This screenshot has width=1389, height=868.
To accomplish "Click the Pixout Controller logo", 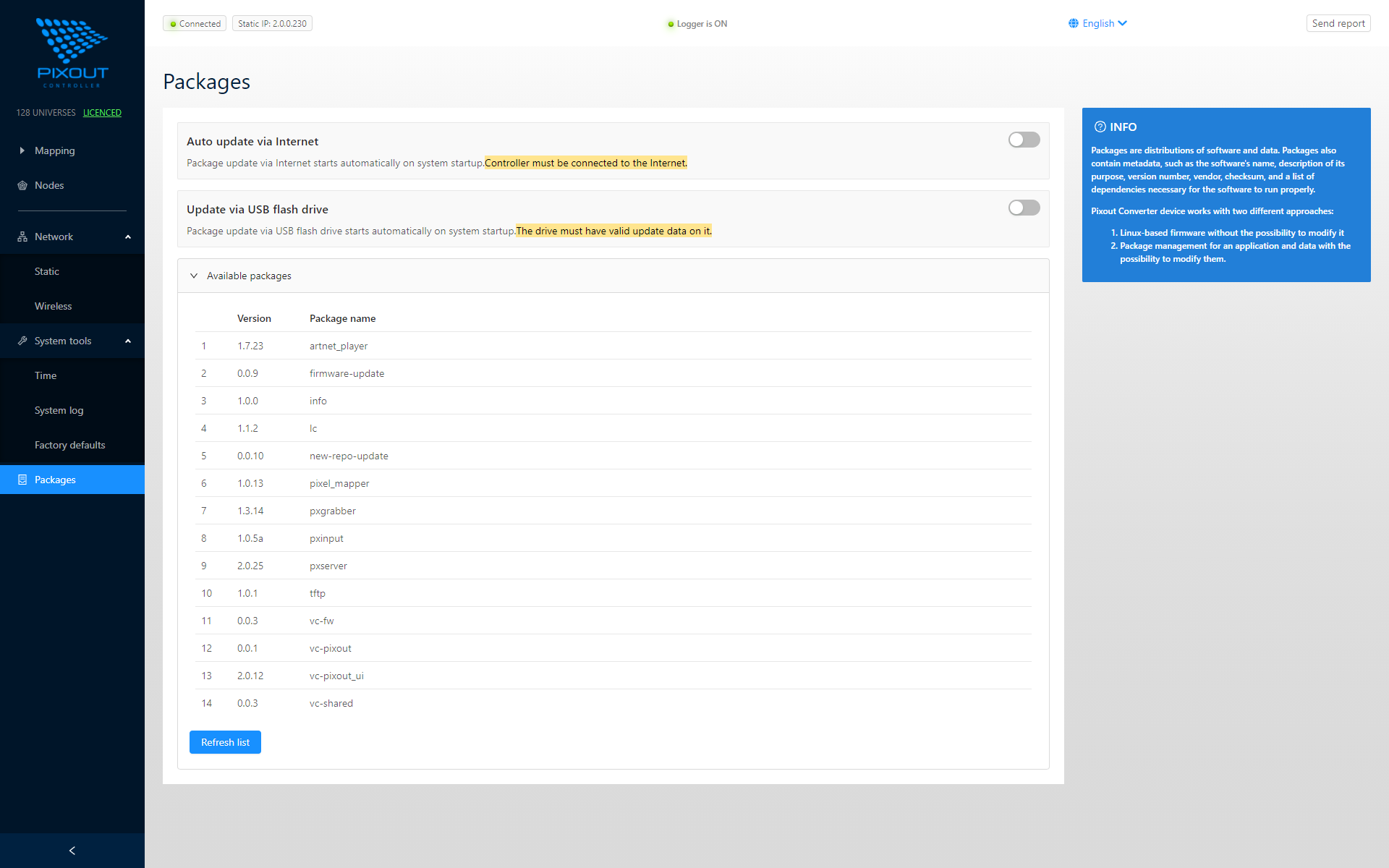I will pos(72,51).
